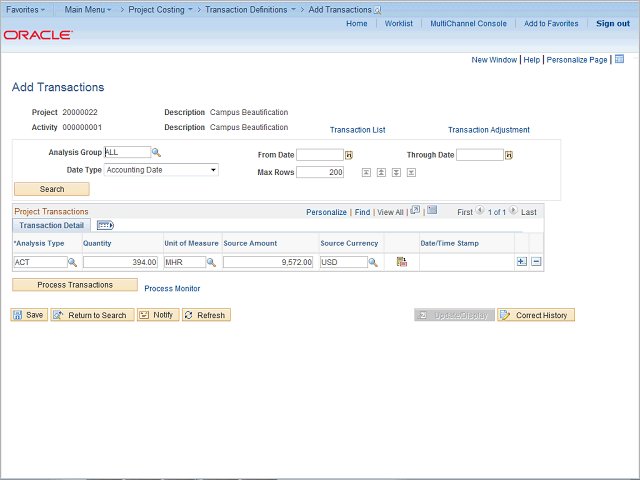
Task: Click the From Date input field
Action: coord(320,155)
